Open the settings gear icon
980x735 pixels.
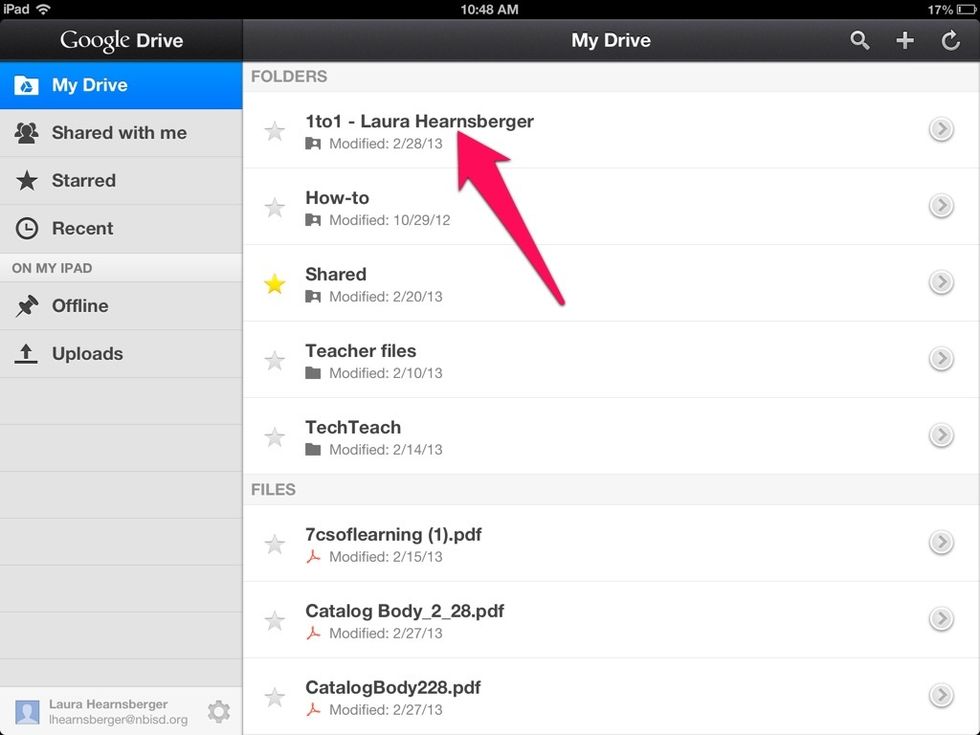(x=218, y=711)
